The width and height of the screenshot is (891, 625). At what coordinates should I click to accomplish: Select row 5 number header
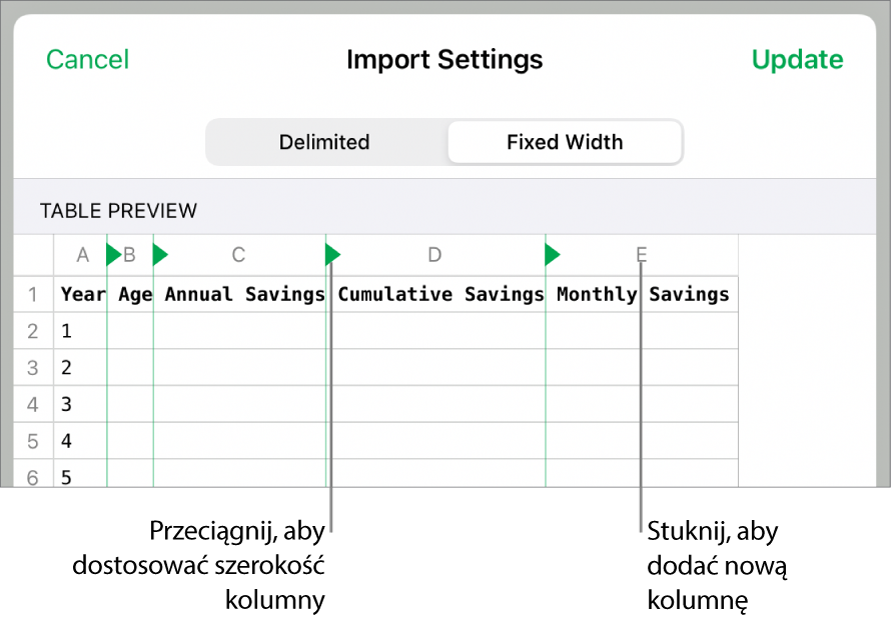click(33, 441)
